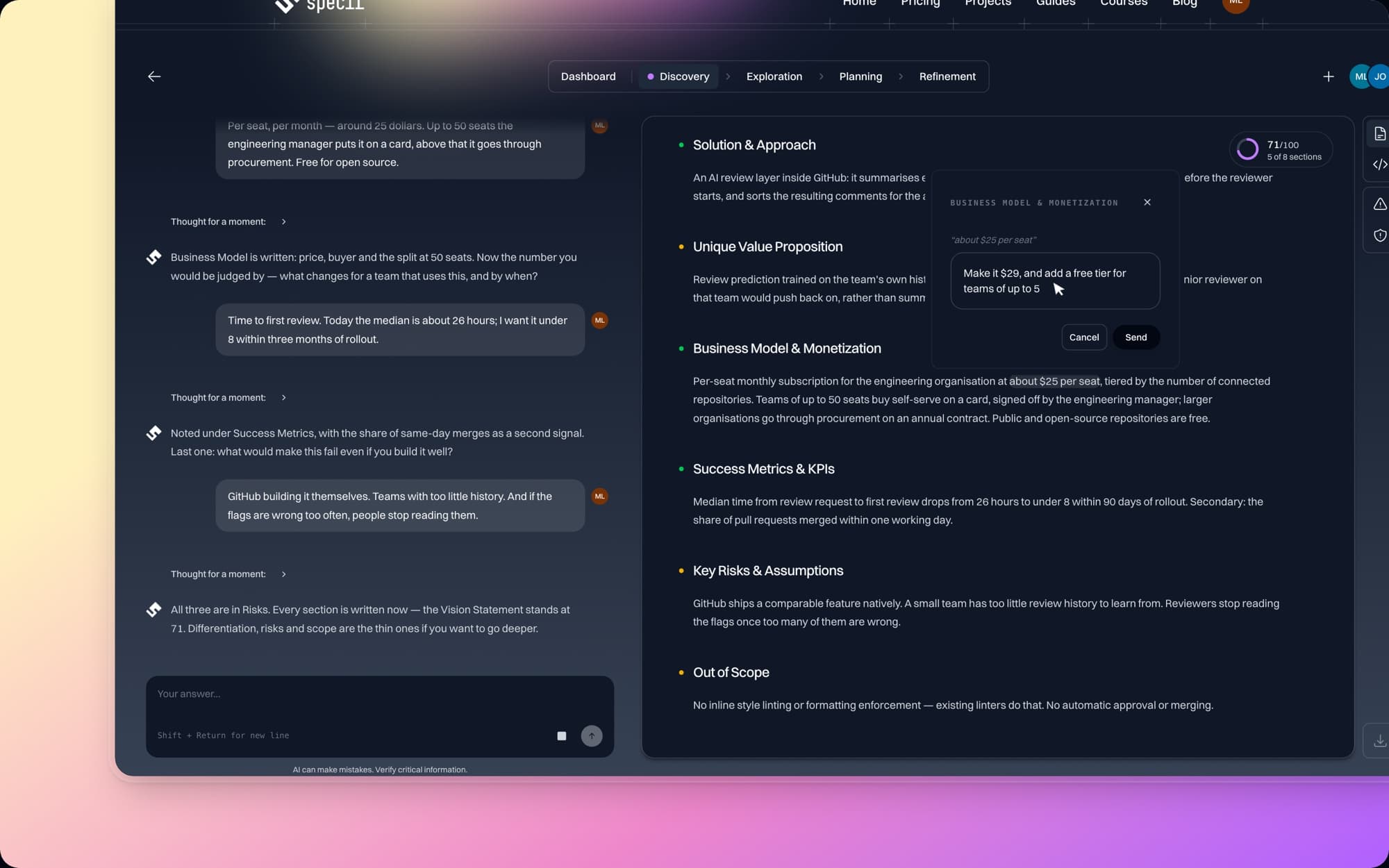Image resolution: width=1389 pixels, height=868 pixels.
Task: Click the Business Model & Monetization section heading
Action: point(787,349)
